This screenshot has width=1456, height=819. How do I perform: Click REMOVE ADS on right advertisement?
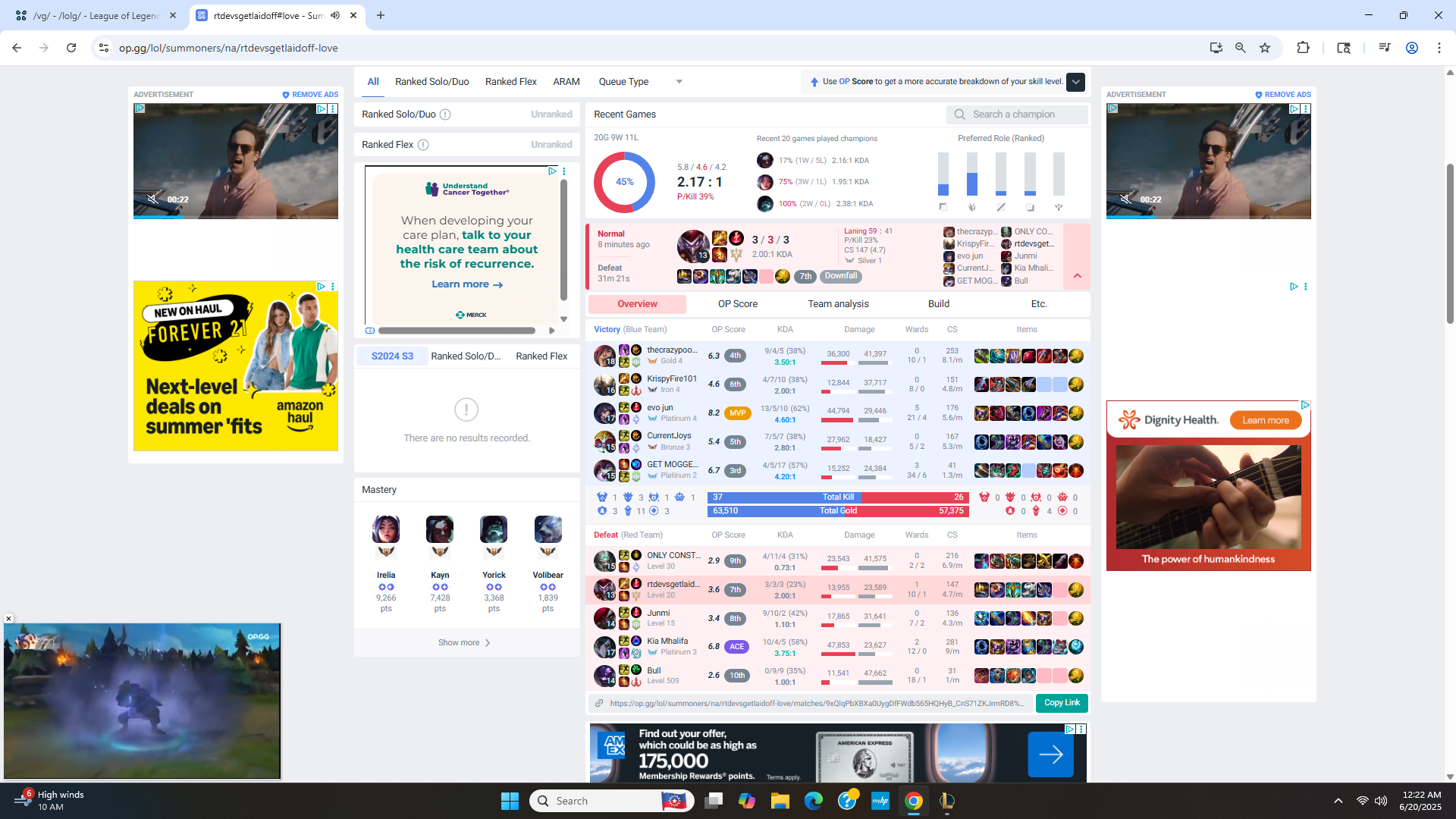click(x=1283, y=95)
